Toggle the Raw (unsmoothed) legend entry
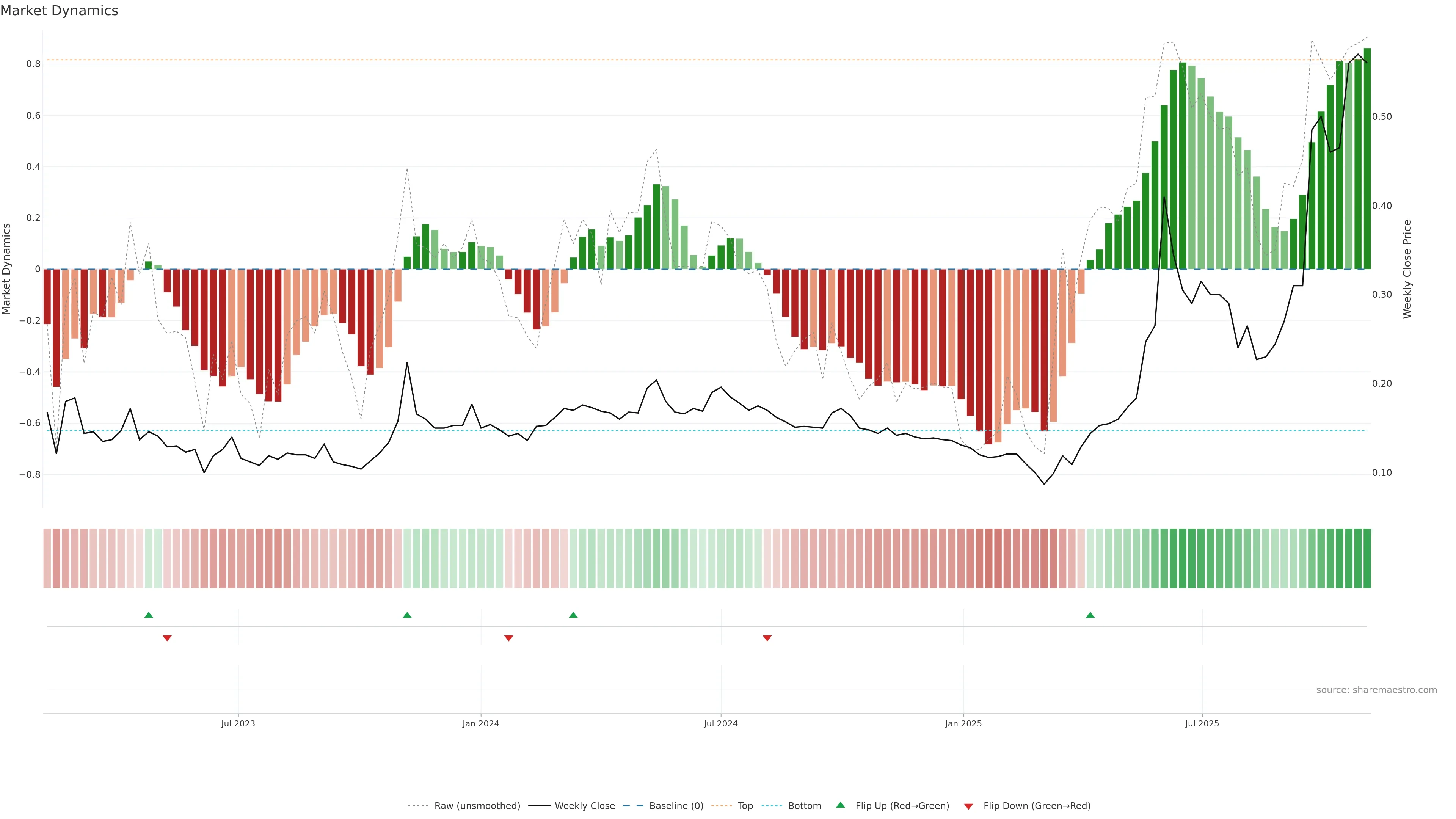The image size is (1456, 819). [477, 805]
